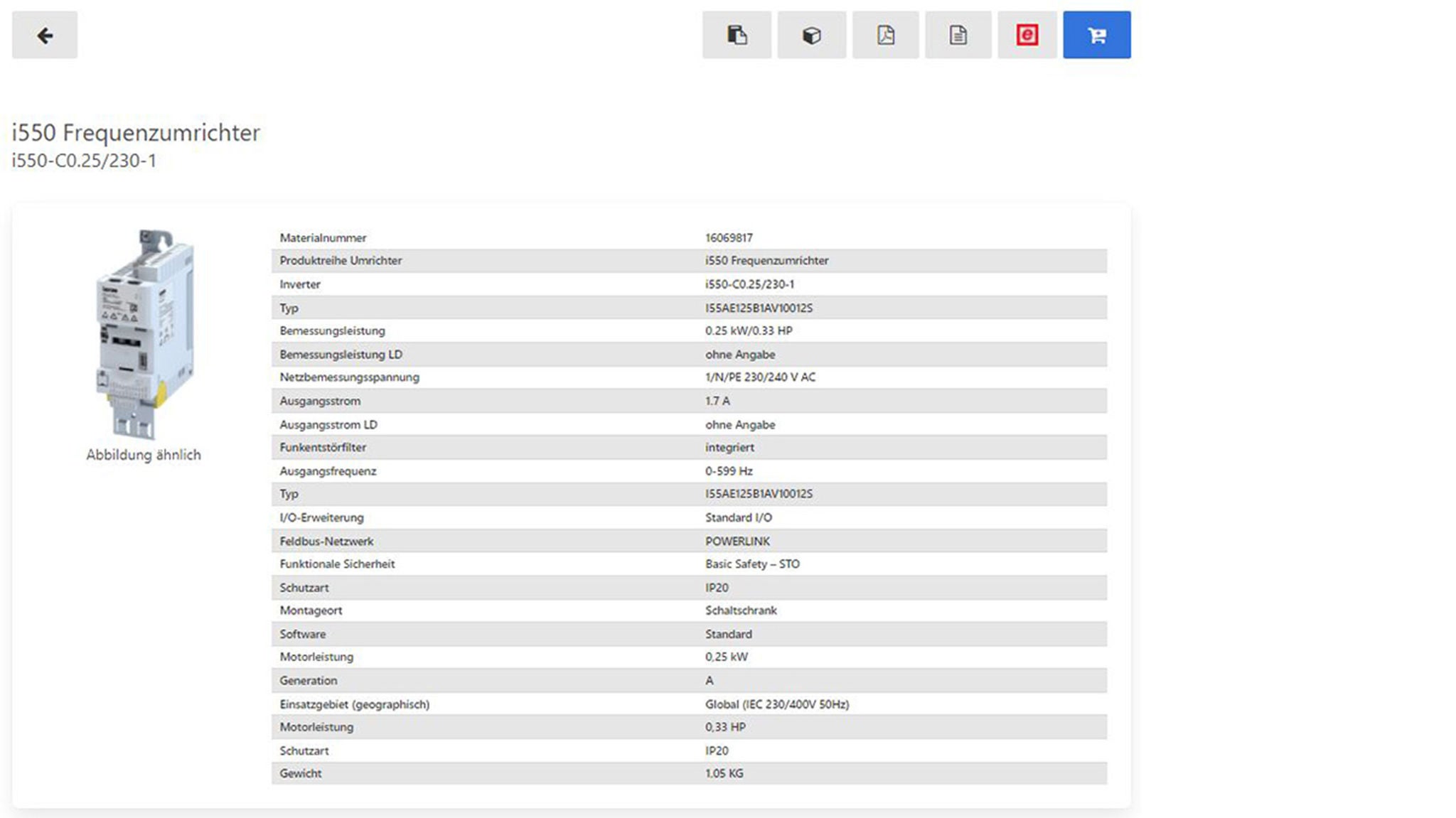Viewport: 1456px width, 818px height.
Task: Click the 'Funktionale Sicherheit' row label
Action: click(x=337, y=564)
